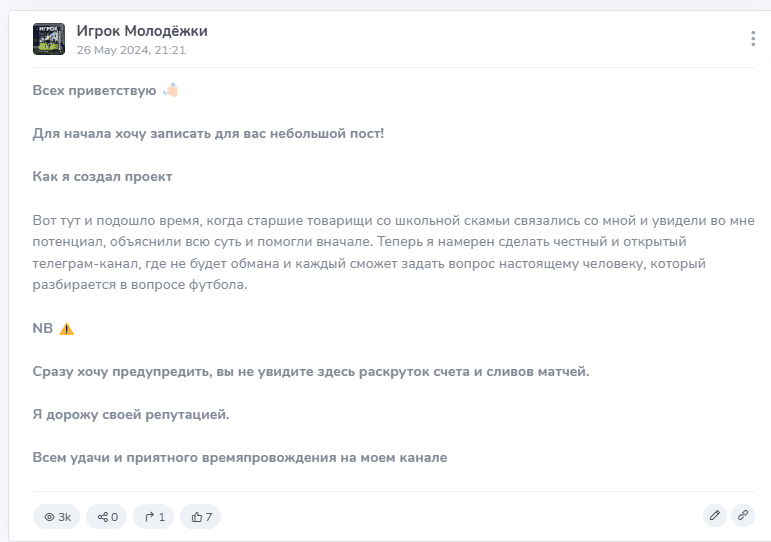Click the heading "Как я создал проект"
771x542 pixels.
coord(102,177)
